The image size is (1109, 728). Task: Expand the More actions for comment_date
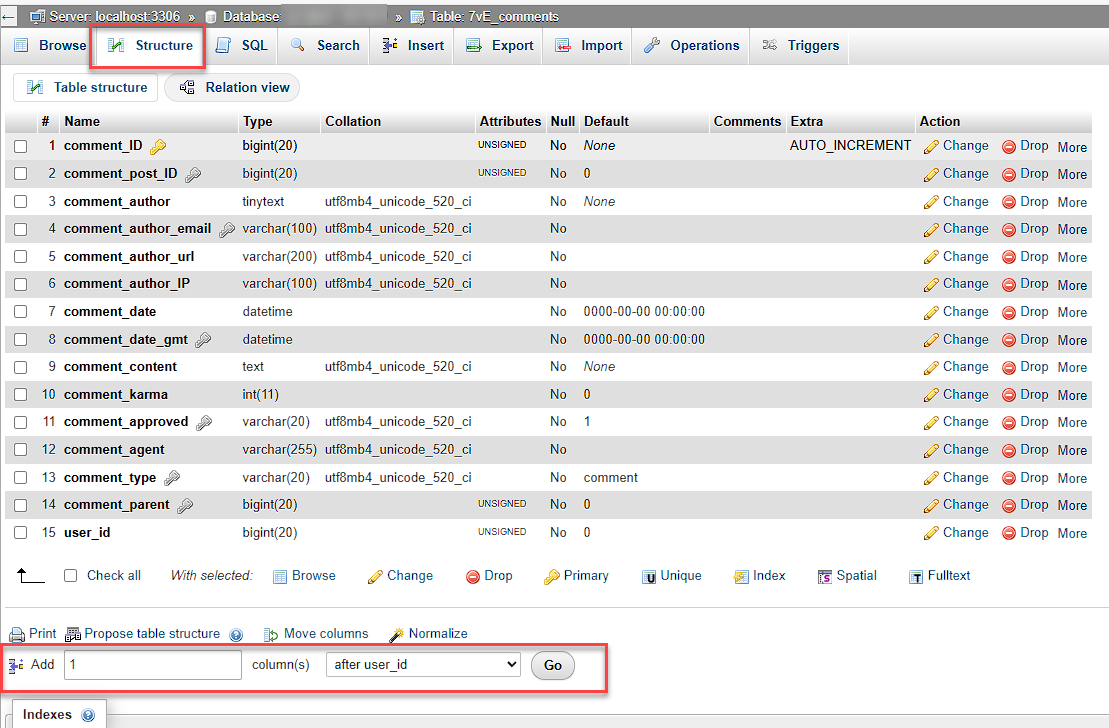click(1071, 312)
